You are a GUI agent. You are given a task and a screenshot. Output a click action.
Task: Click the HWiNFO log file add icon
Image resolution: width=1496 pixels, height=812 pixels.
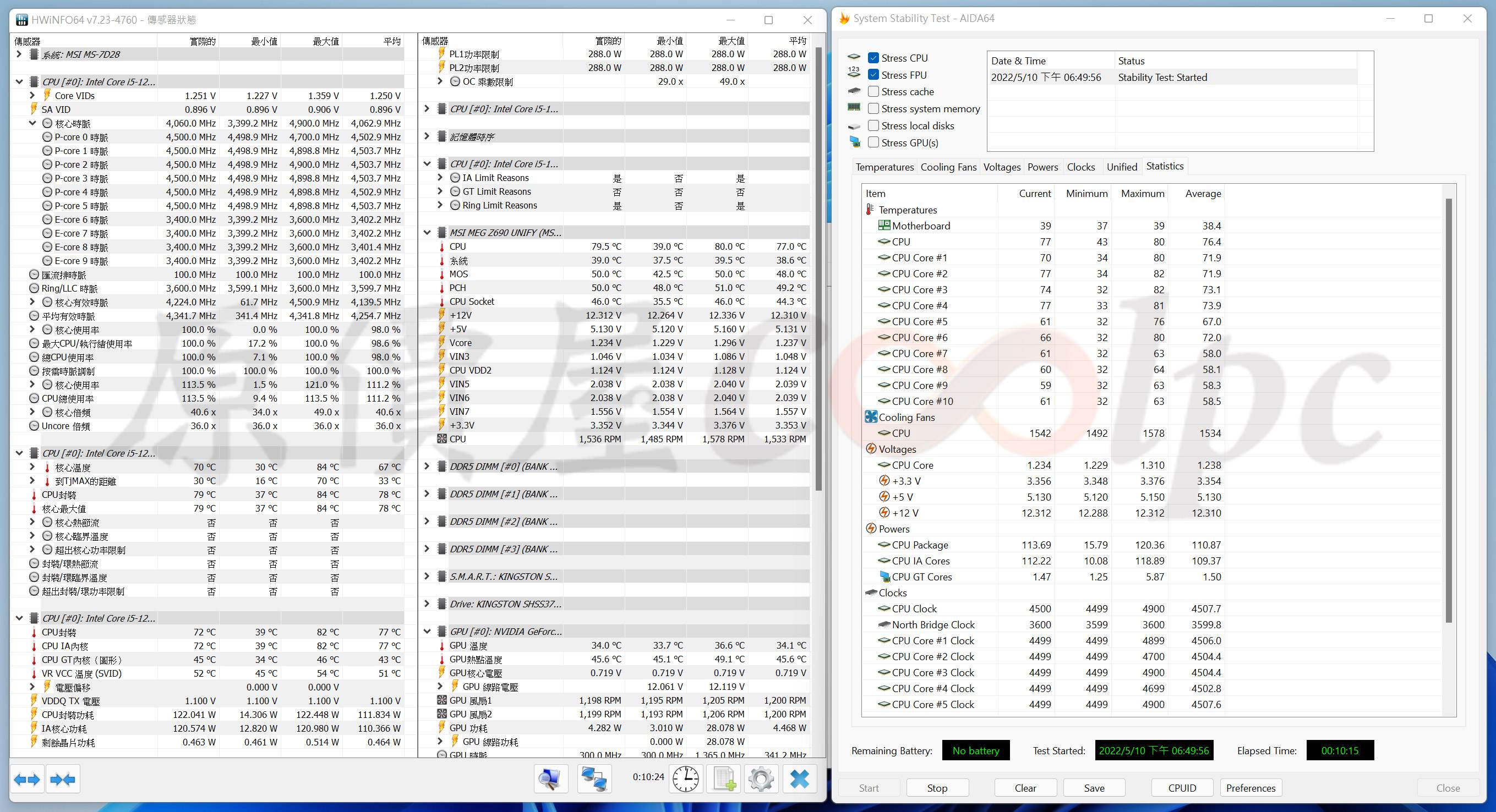point(724,779)
